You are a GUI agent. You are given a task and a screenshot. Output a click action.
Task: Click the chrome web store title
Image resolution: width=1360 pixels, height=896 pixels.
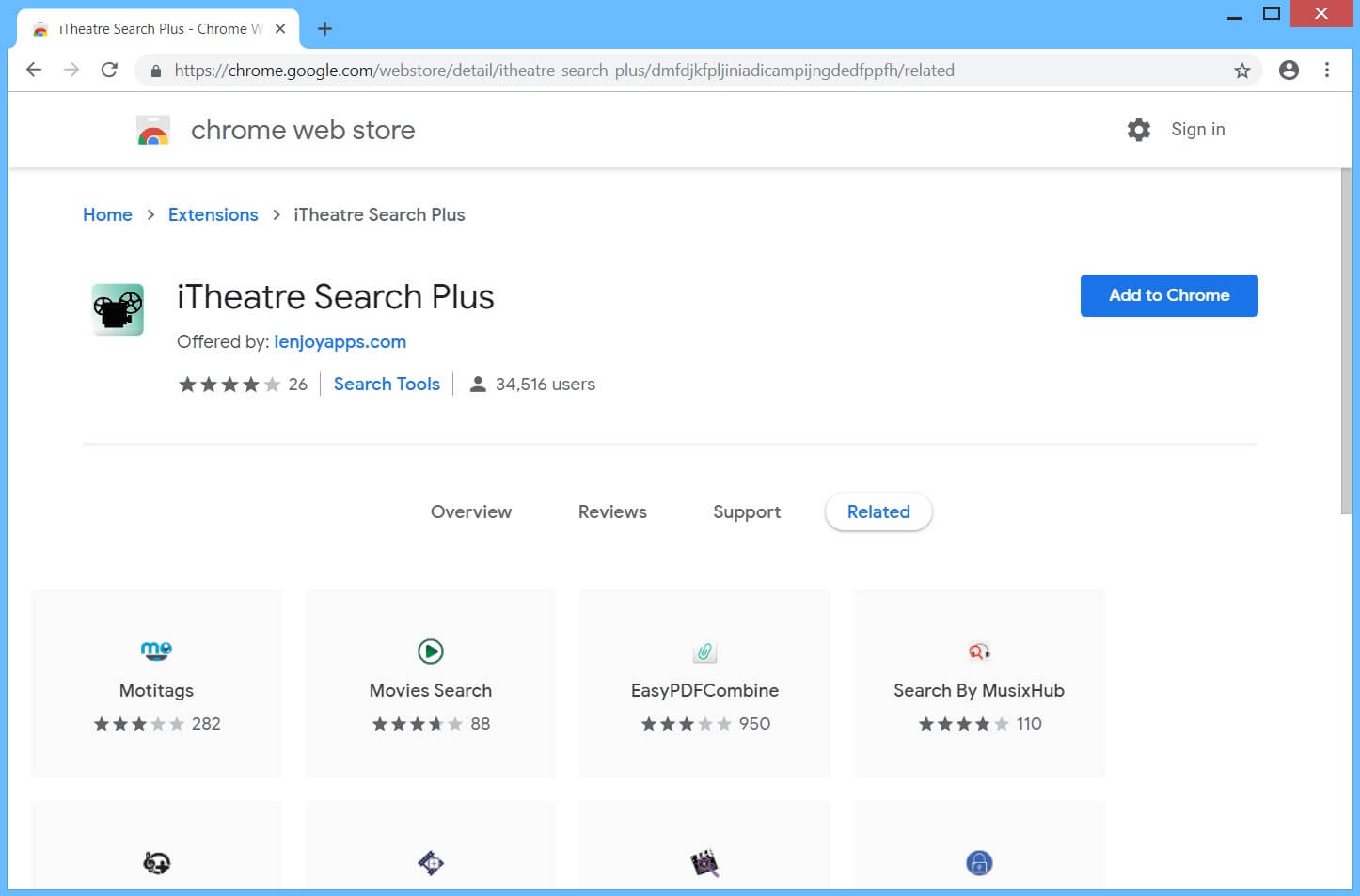[303, 130]
